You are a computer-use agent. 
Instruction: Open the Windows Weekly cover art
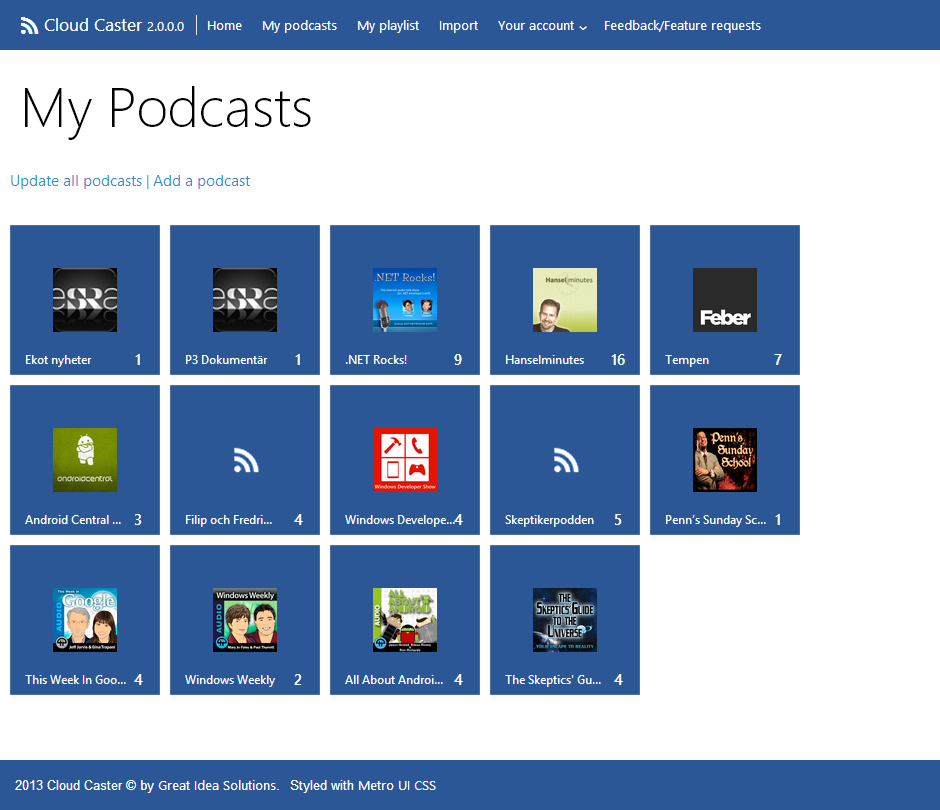pyautogui.click(x=245, y=620)
